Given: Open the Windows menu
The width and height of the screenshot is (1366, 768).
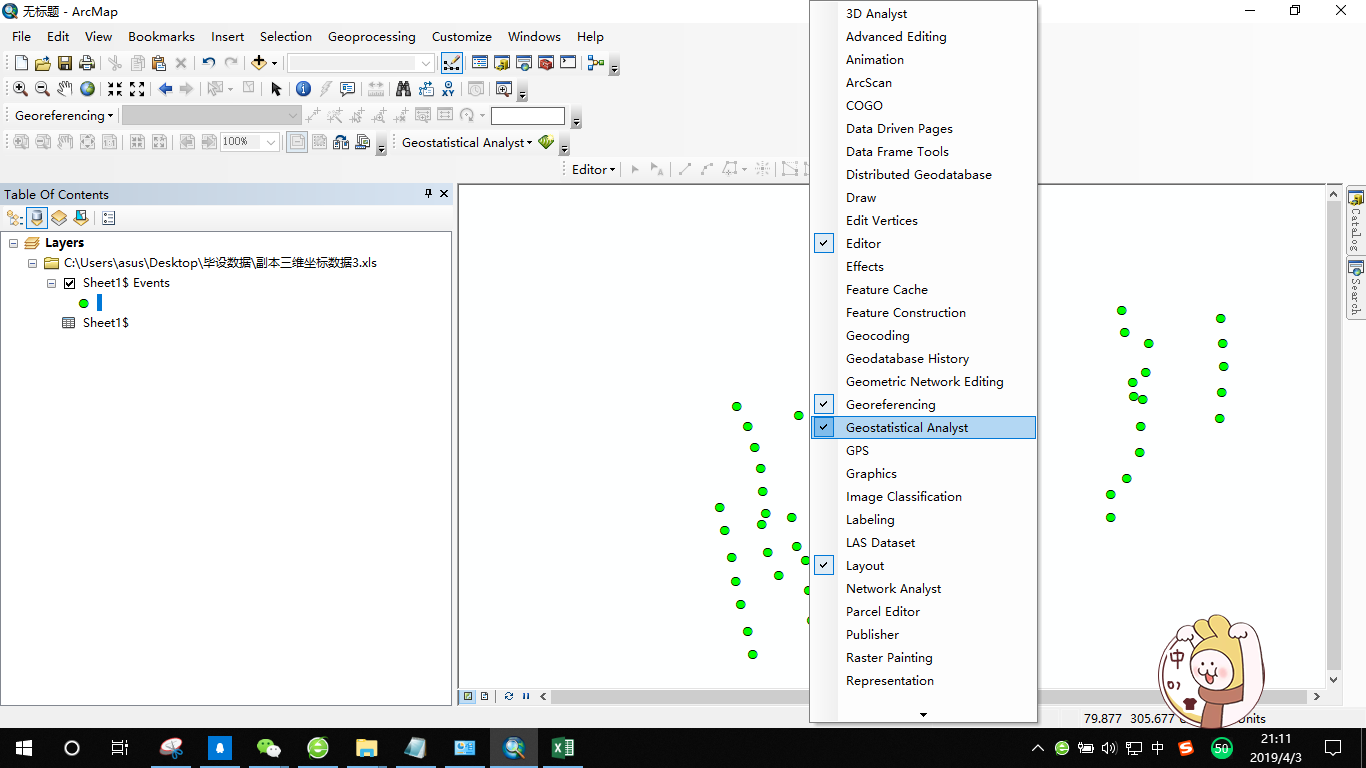Looking at the screenshot, I should coord(534,36).
